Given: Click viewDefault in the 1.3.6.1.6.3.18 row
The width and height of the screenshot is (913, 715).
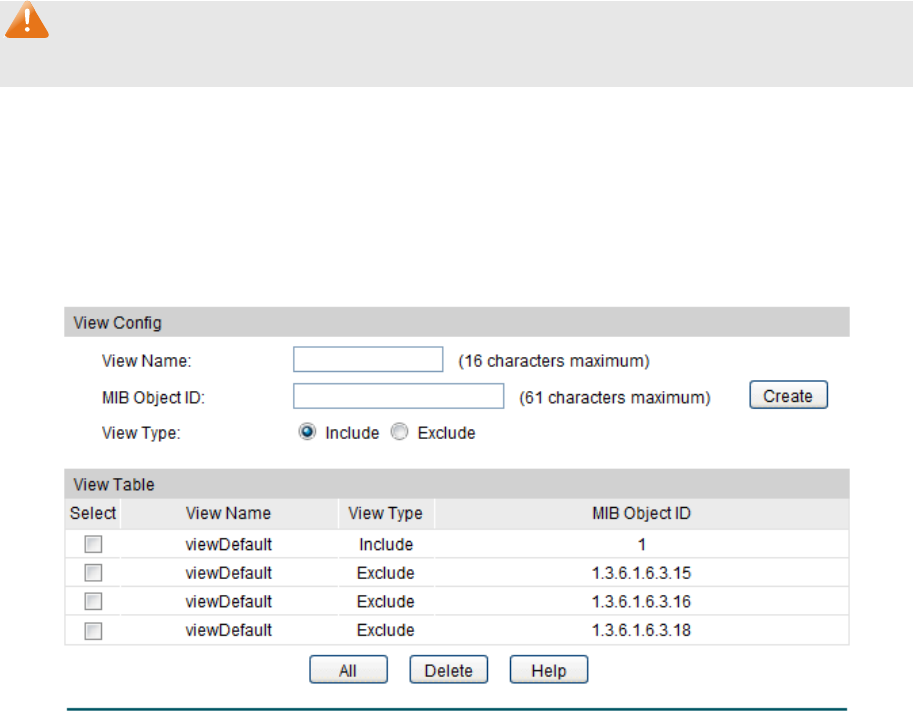Looking at the screenshot, I should pyautogui.click(x=228, y=630).
